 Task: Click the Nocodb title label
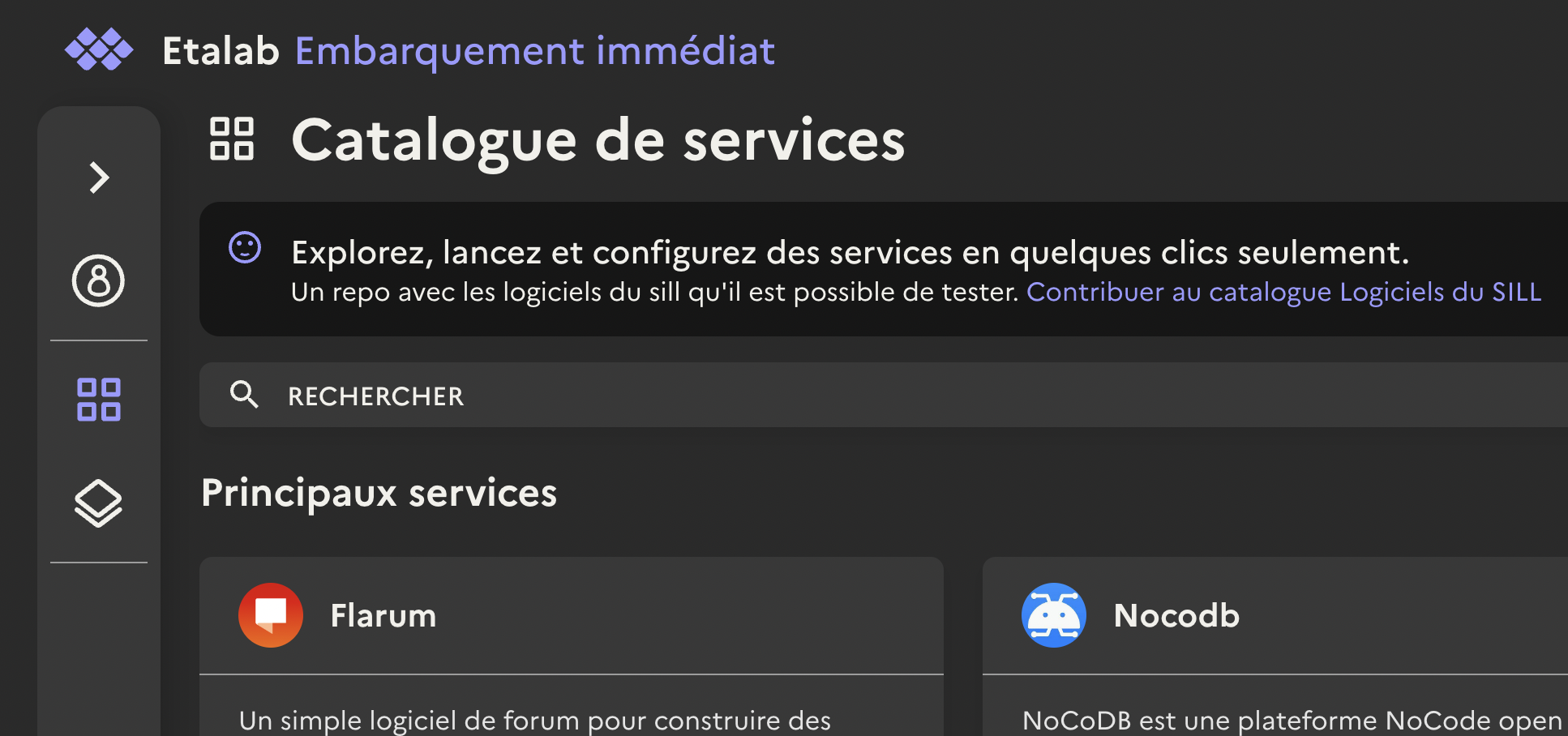coord(1176,615)
